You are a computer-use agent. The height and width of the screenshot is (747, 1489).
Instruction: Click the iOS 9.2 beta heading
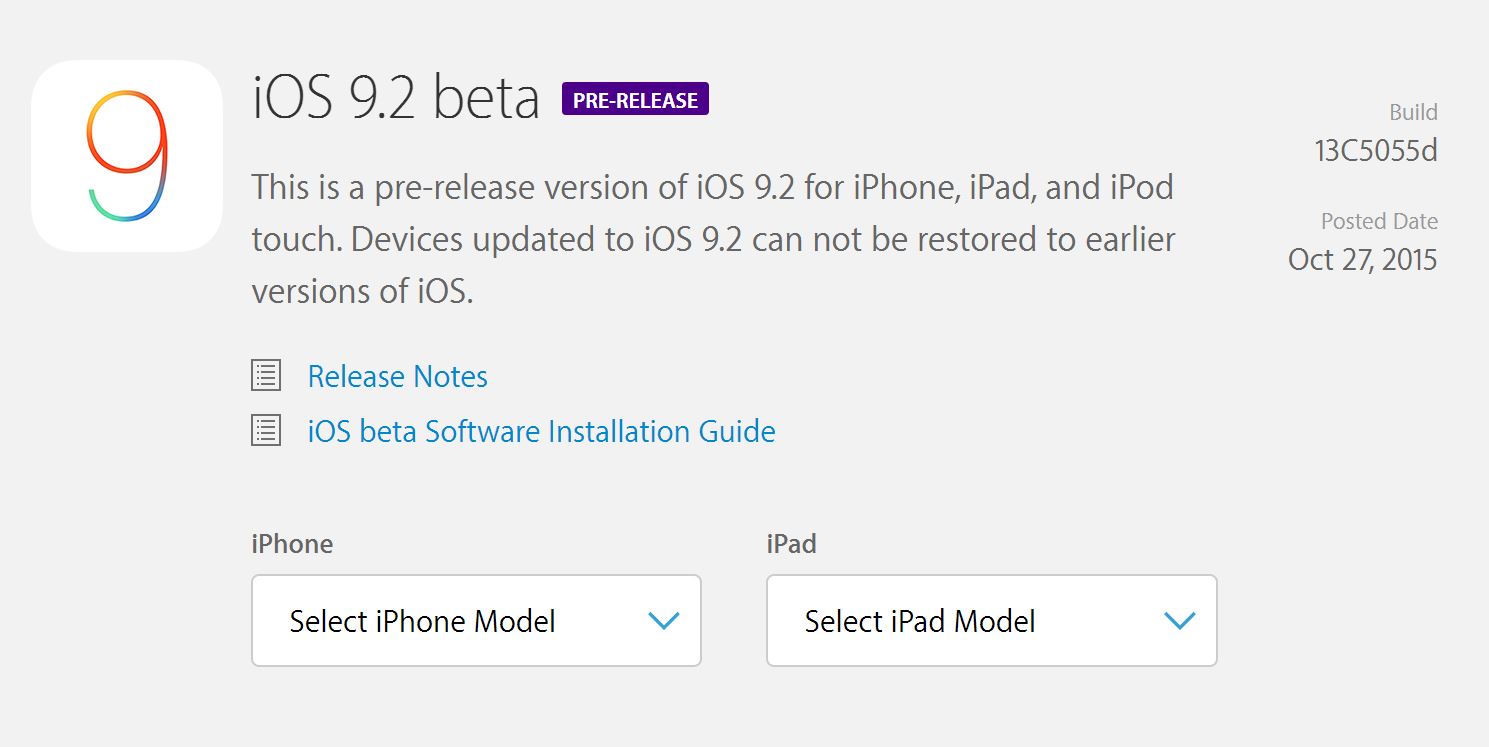396,99
